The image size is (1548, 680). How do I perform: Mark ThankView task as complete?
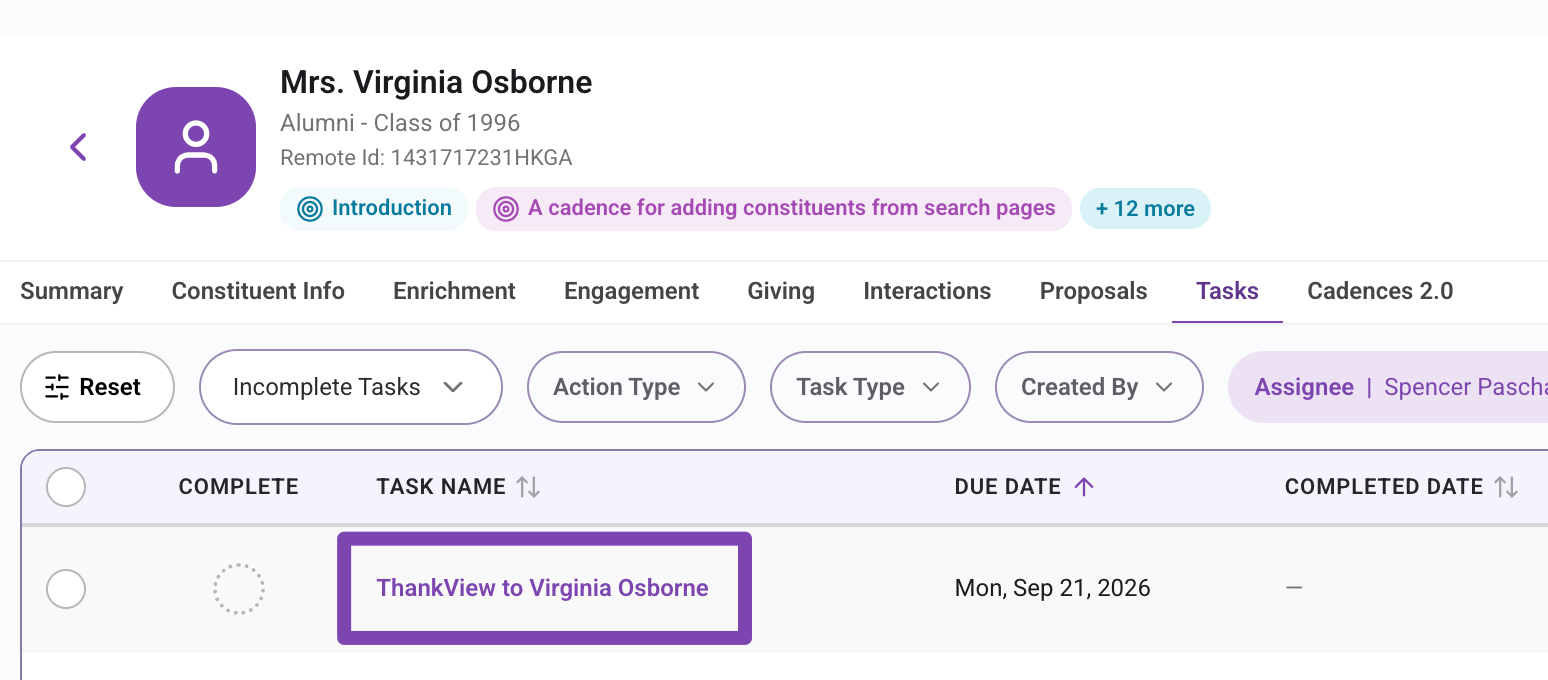pos(239,589)
